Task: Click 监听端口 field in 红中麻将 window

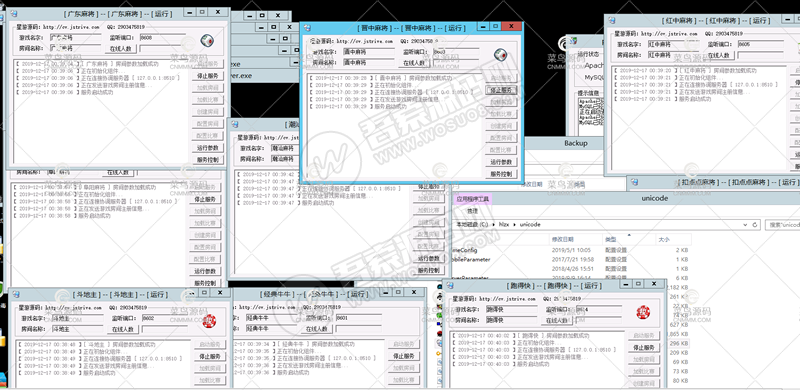Action: pyautogui.click(x=761, y=44)
